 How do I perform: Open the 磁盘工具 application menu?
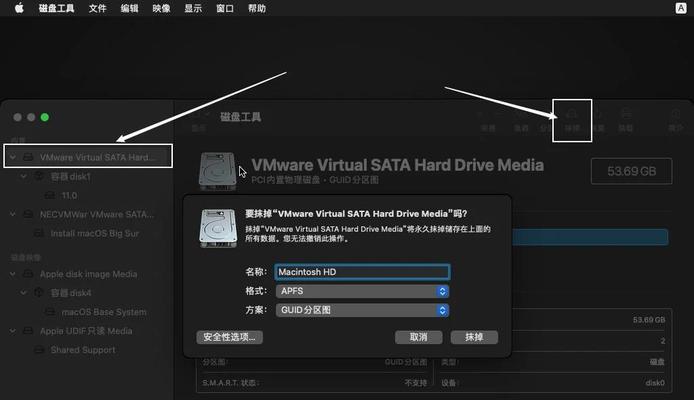pyautogui.click(x=56, y=8)
